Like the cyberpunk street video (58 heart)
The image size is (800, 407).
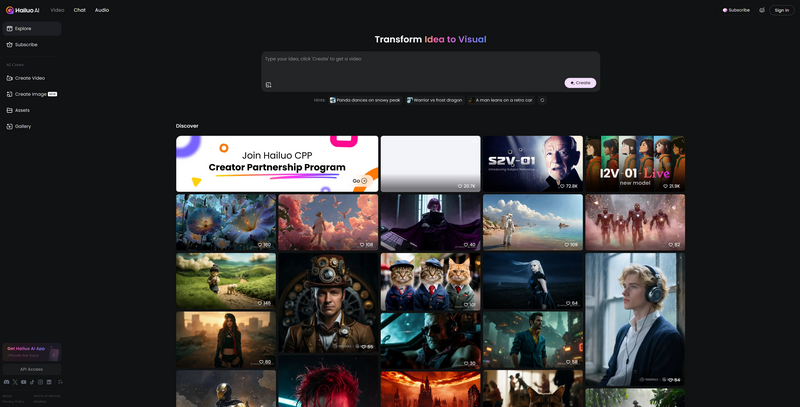(569, 362)
